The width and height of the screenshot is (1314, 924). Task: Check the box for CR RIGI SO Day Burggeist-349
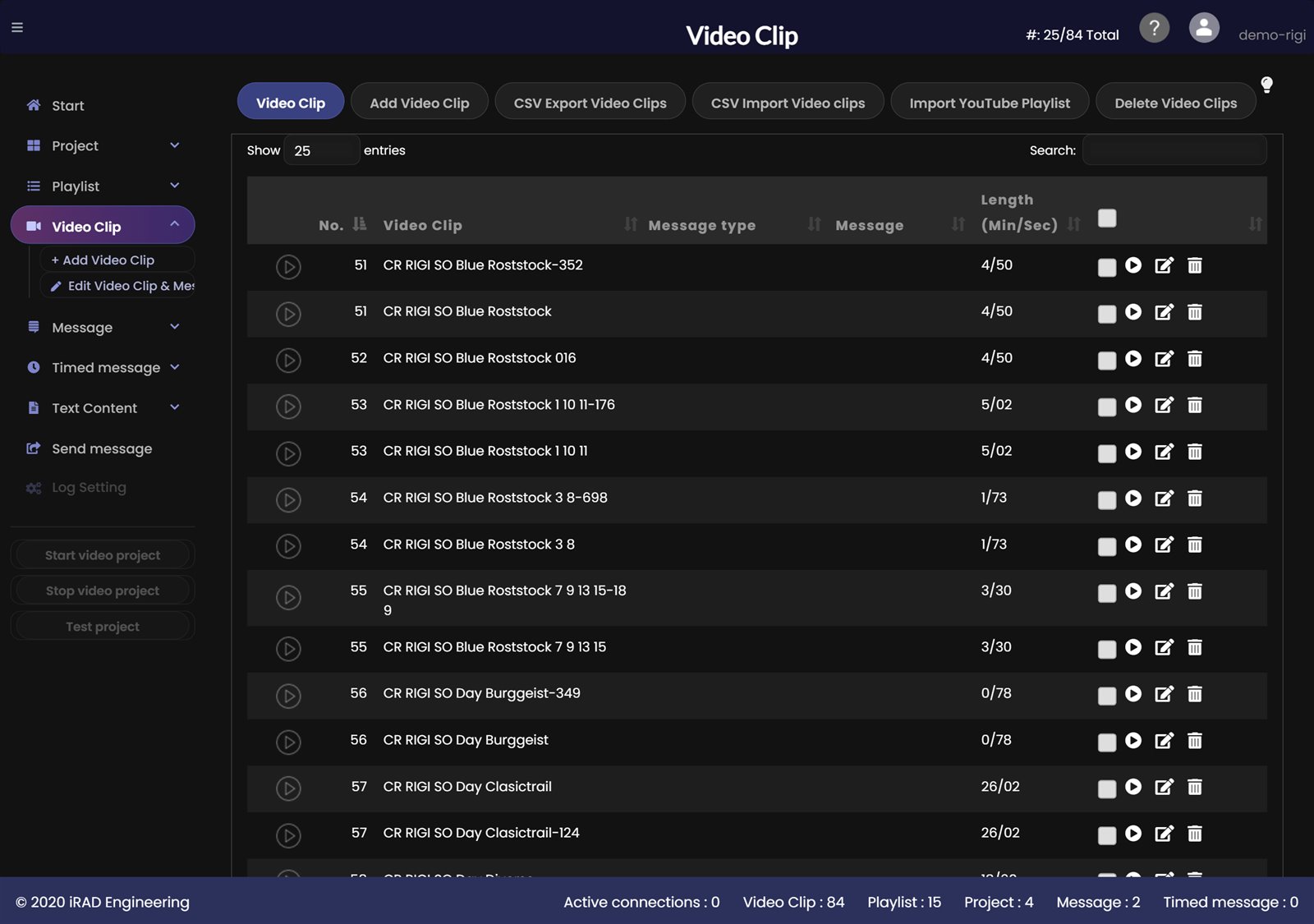pos(1107,696)
